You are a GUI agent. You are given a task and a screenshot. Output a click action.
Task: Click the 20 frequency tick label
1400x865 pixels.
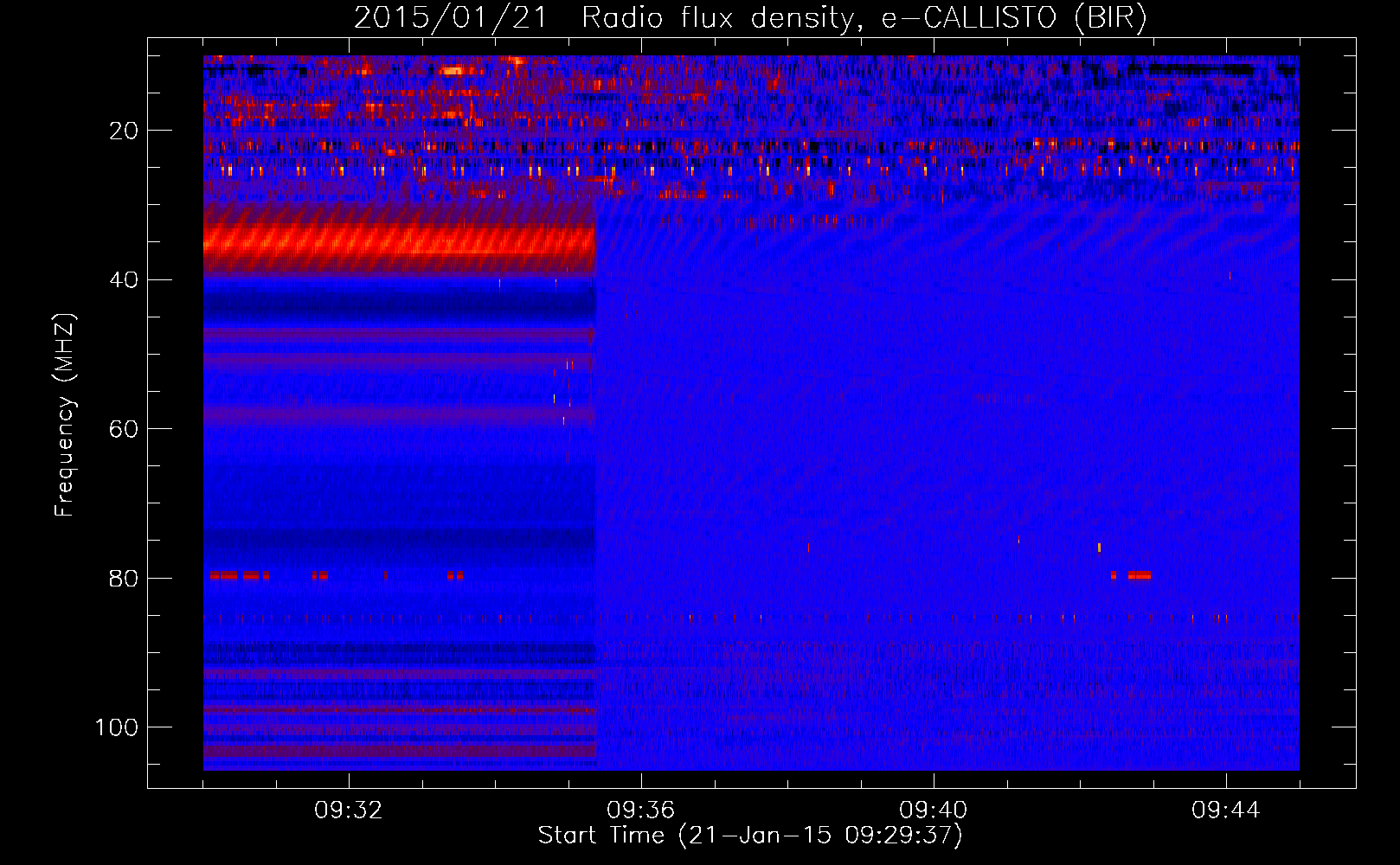(x=124, y=131)
